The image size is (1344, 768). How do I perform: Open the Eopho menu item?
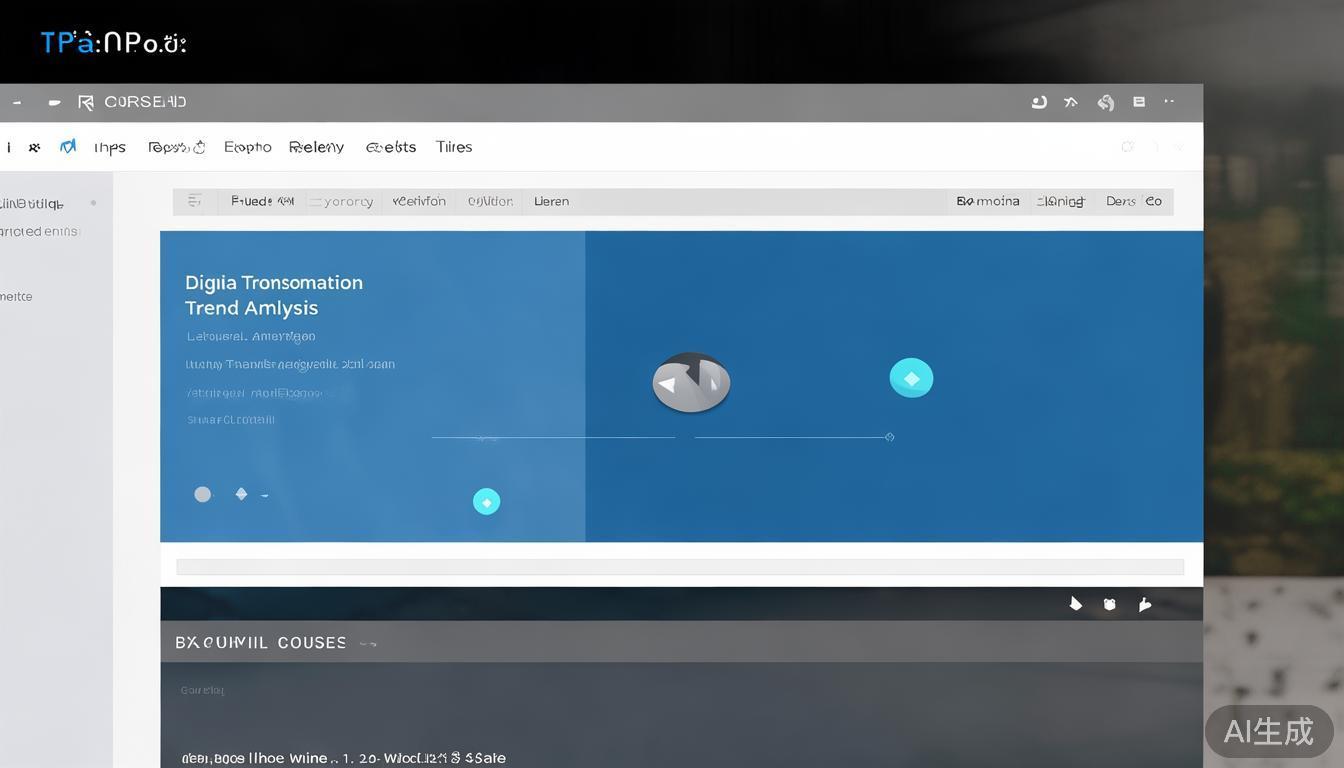247,147
